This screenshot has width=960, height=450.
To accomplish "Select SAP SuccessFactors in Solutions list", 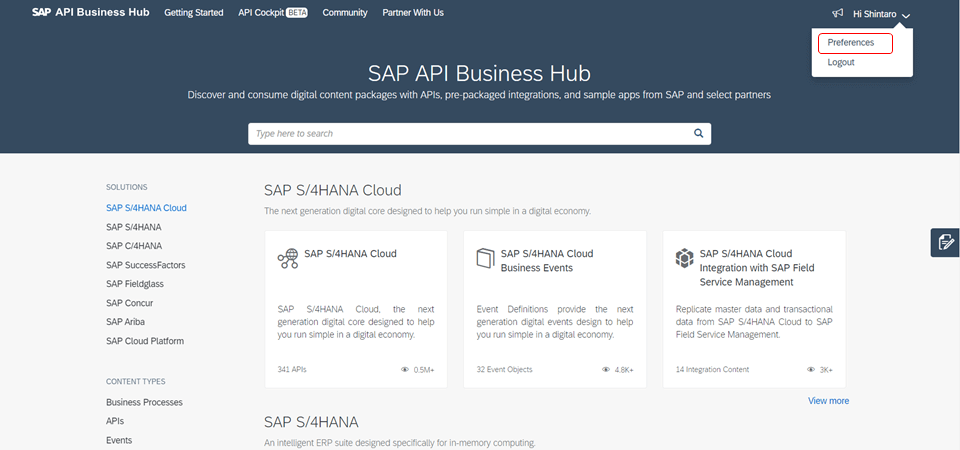I will pos(145,265).
